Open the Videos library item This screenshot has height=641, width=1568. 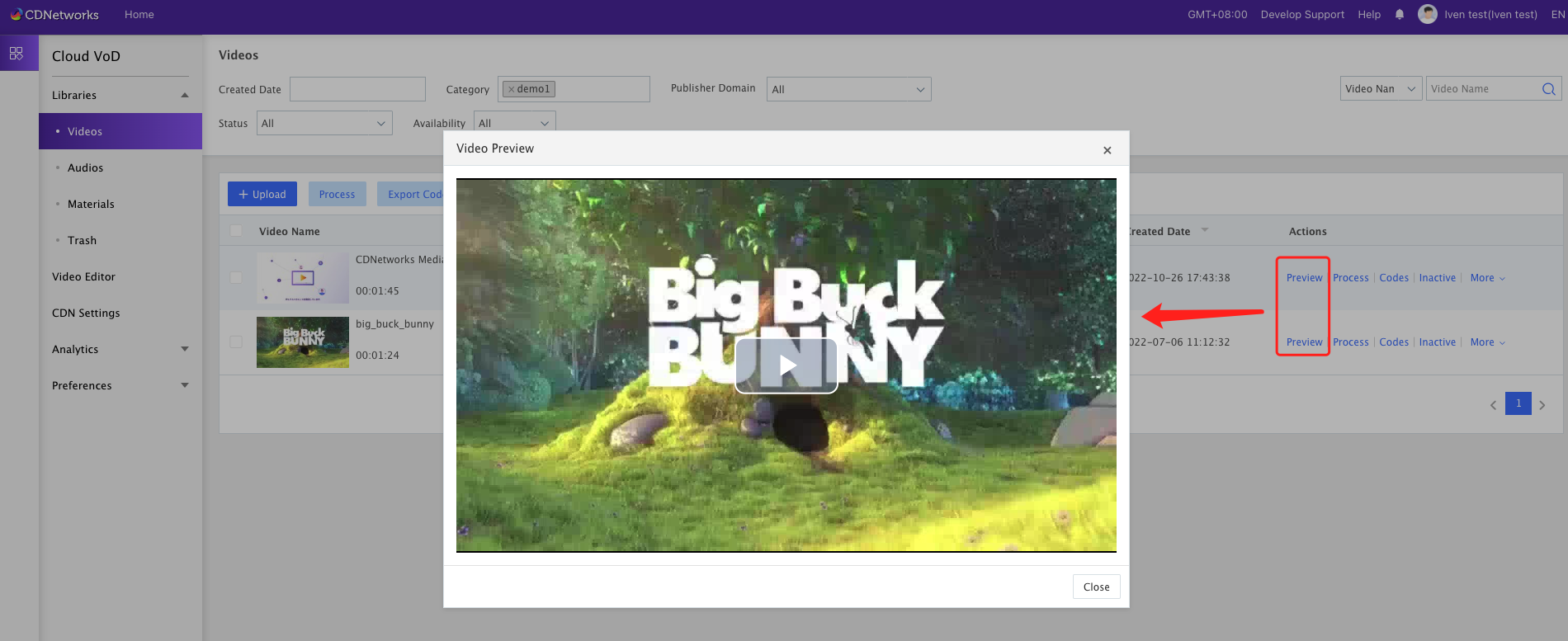tap(120, 131)
